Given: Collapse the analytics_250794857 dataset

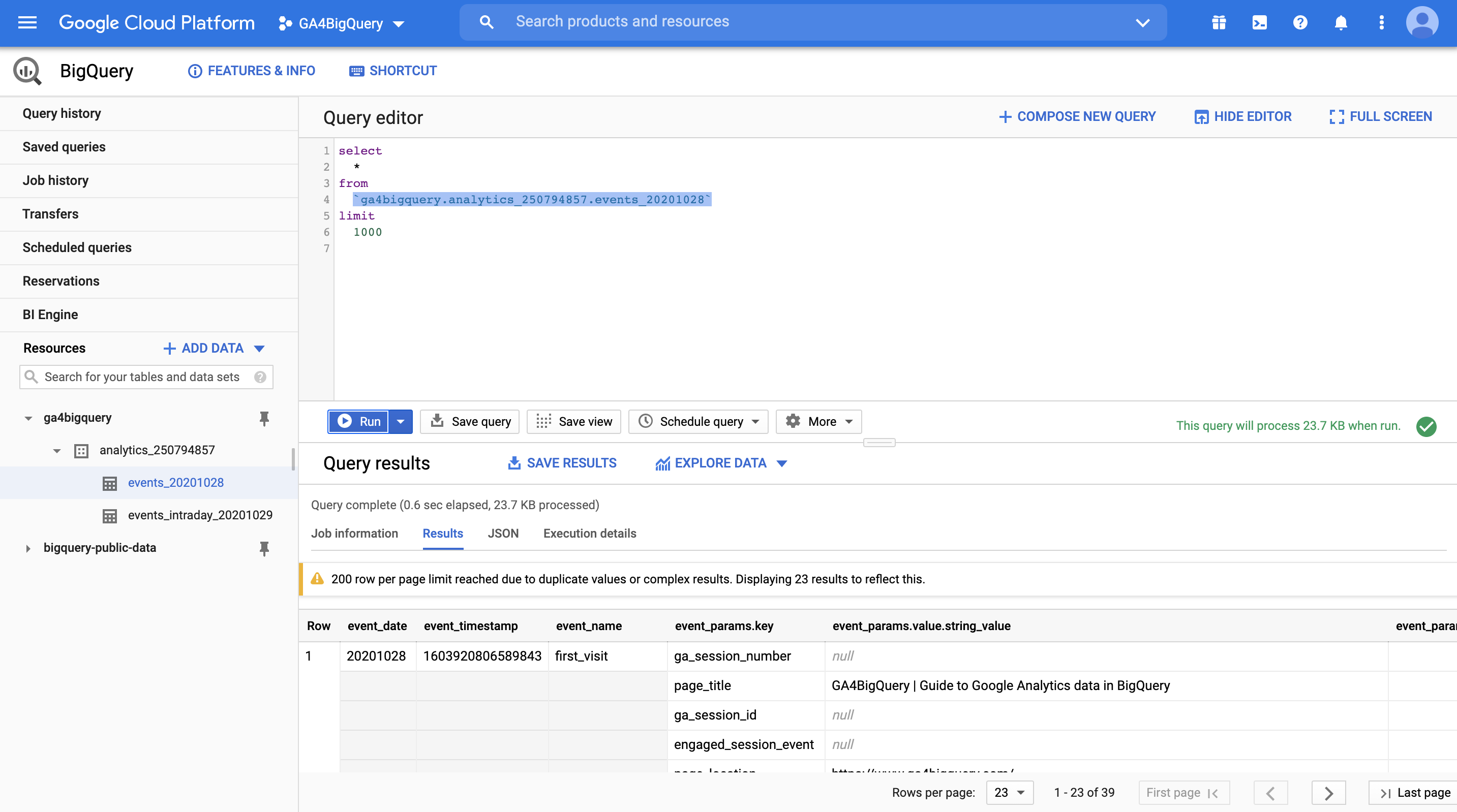Looking at the screenshot, I should pos(56,451).
